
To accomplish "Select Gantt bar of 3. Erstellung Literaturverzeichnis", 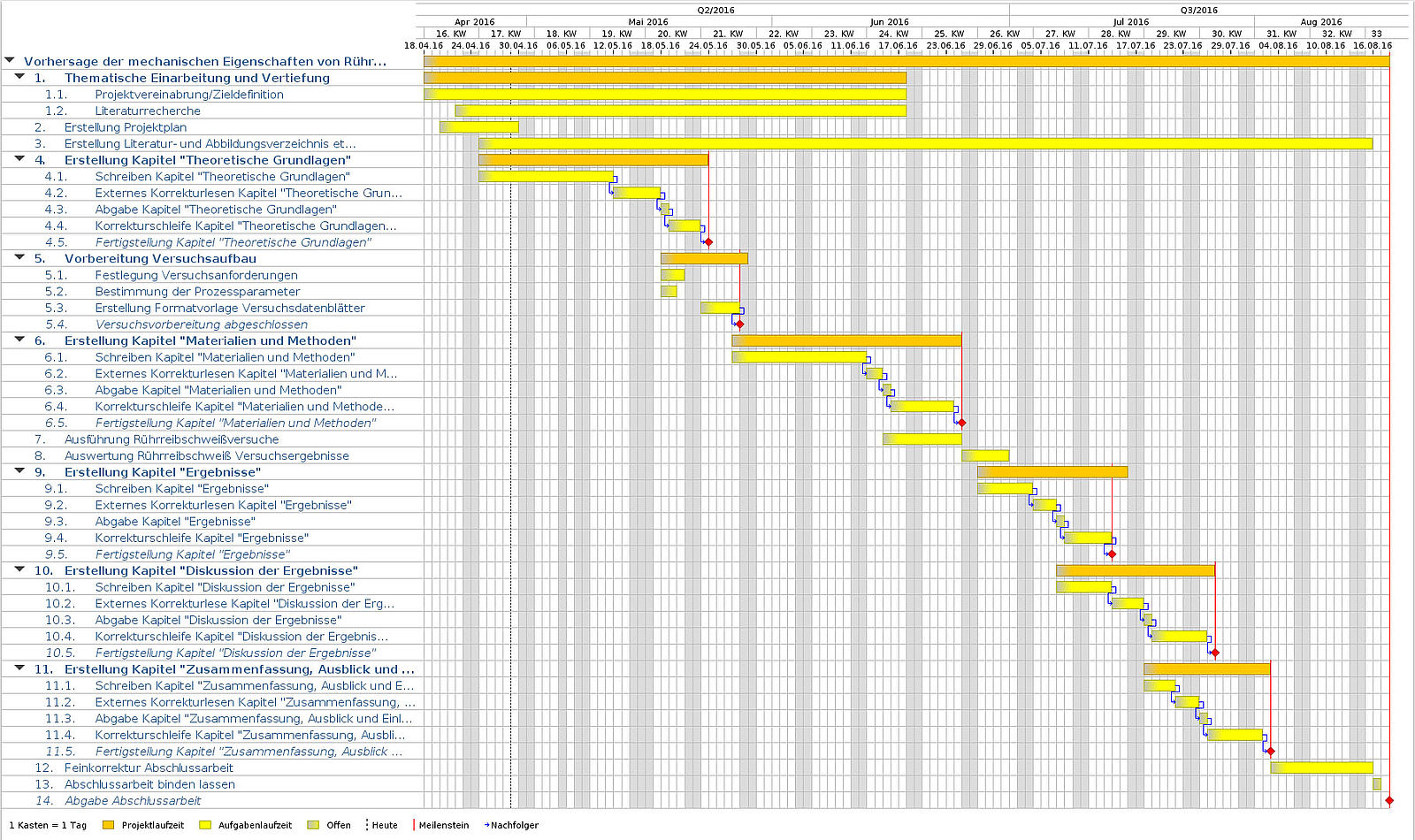I will point(926,143).
